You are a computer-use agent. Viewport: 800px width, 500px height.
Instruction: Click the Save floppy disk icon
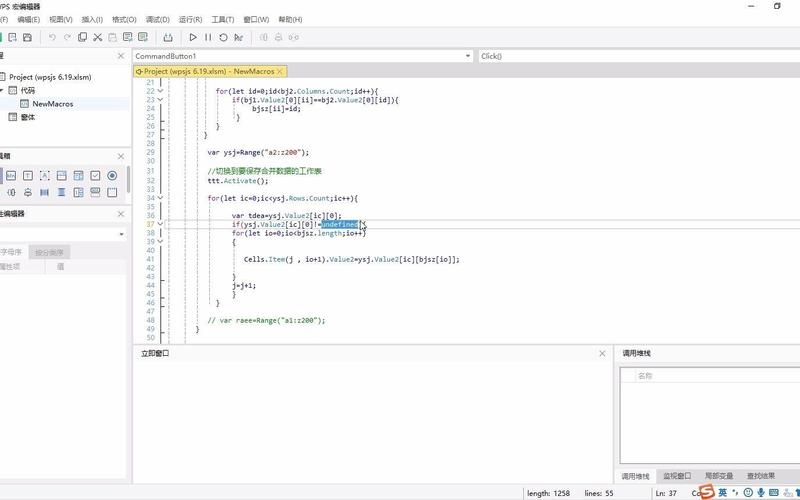coord(28,37)
